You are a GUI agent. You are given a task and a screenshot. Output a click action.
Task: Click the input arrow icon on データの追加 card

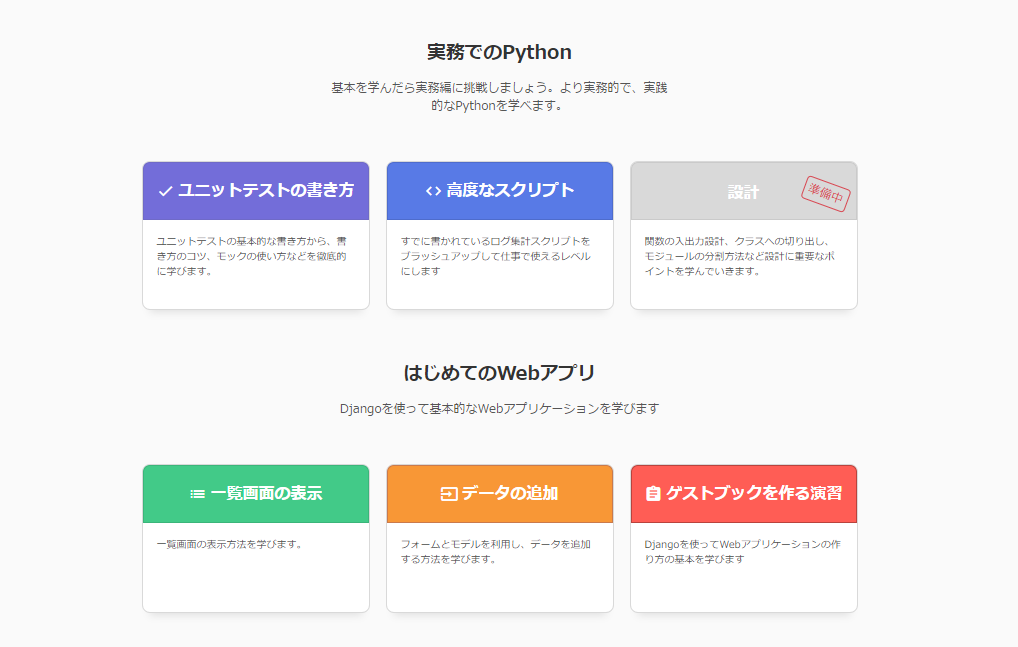point(449,494)
